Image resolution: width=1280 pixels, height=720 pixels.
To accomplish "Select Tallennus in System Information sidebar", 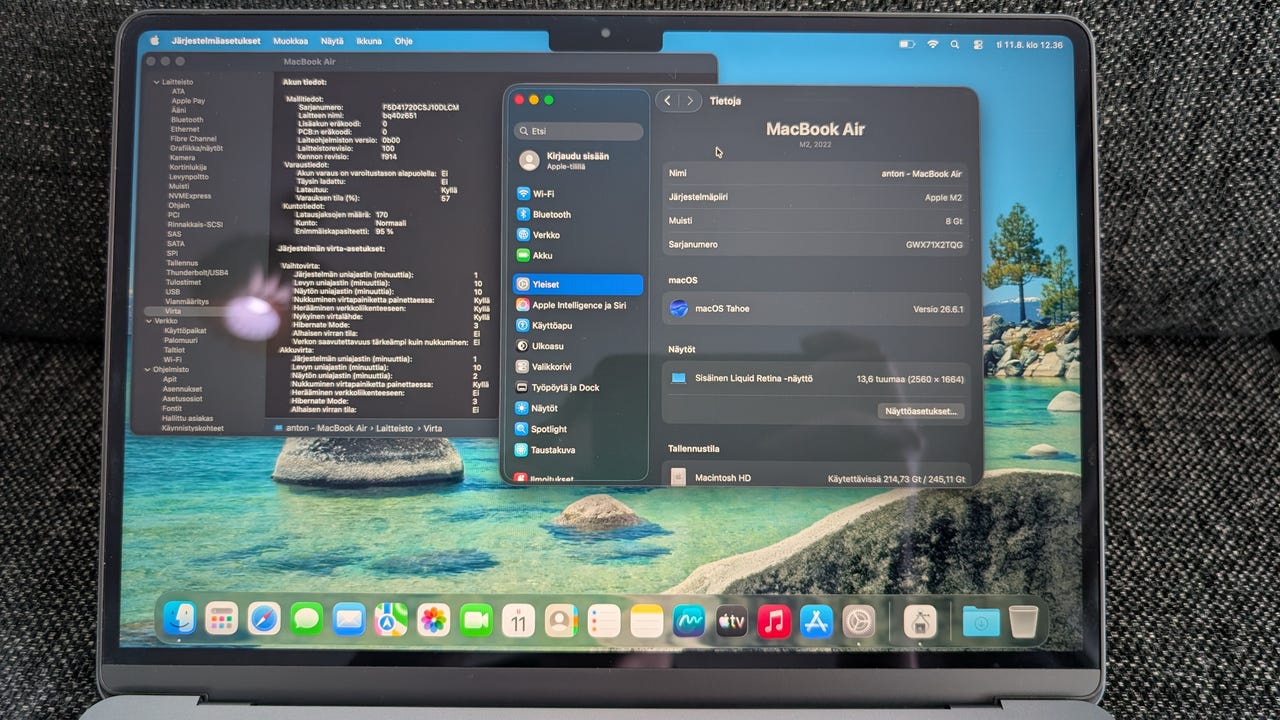I will tap(182, 263).
